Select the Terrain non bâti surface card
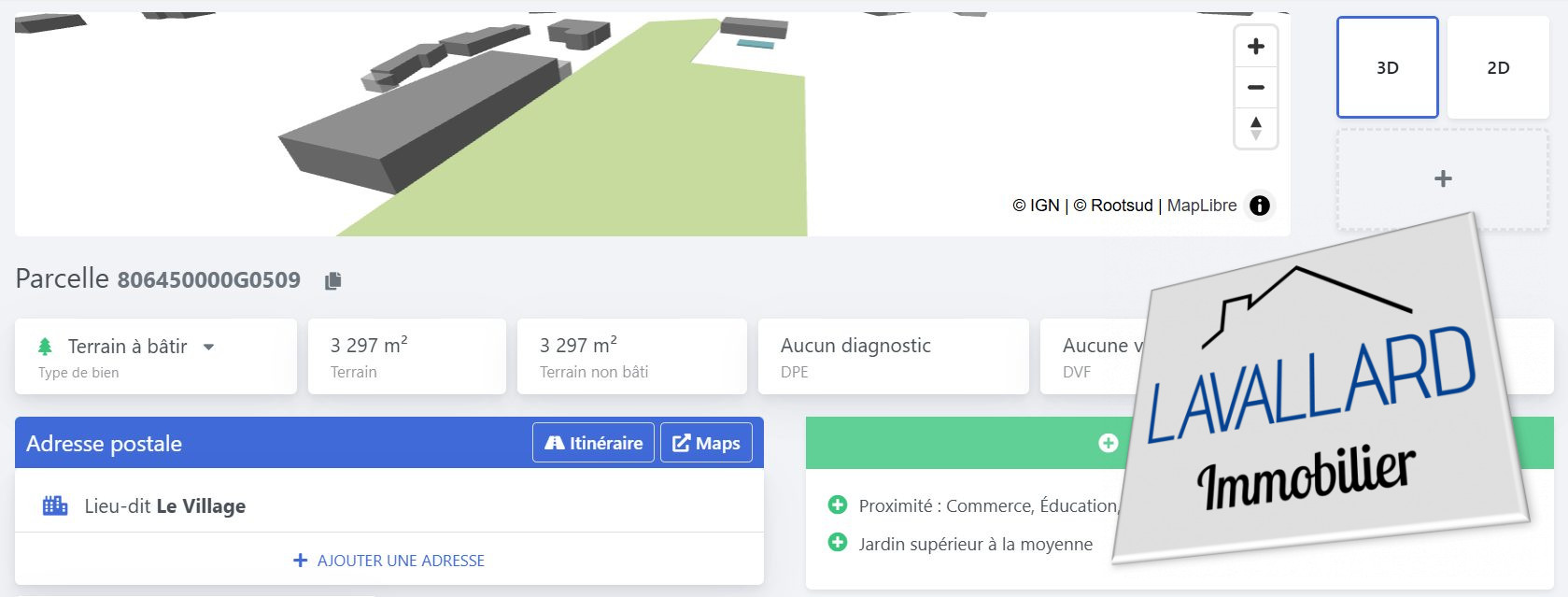Image resolution: width=1568 pixels, height=597 pixels. click(631, 356)
